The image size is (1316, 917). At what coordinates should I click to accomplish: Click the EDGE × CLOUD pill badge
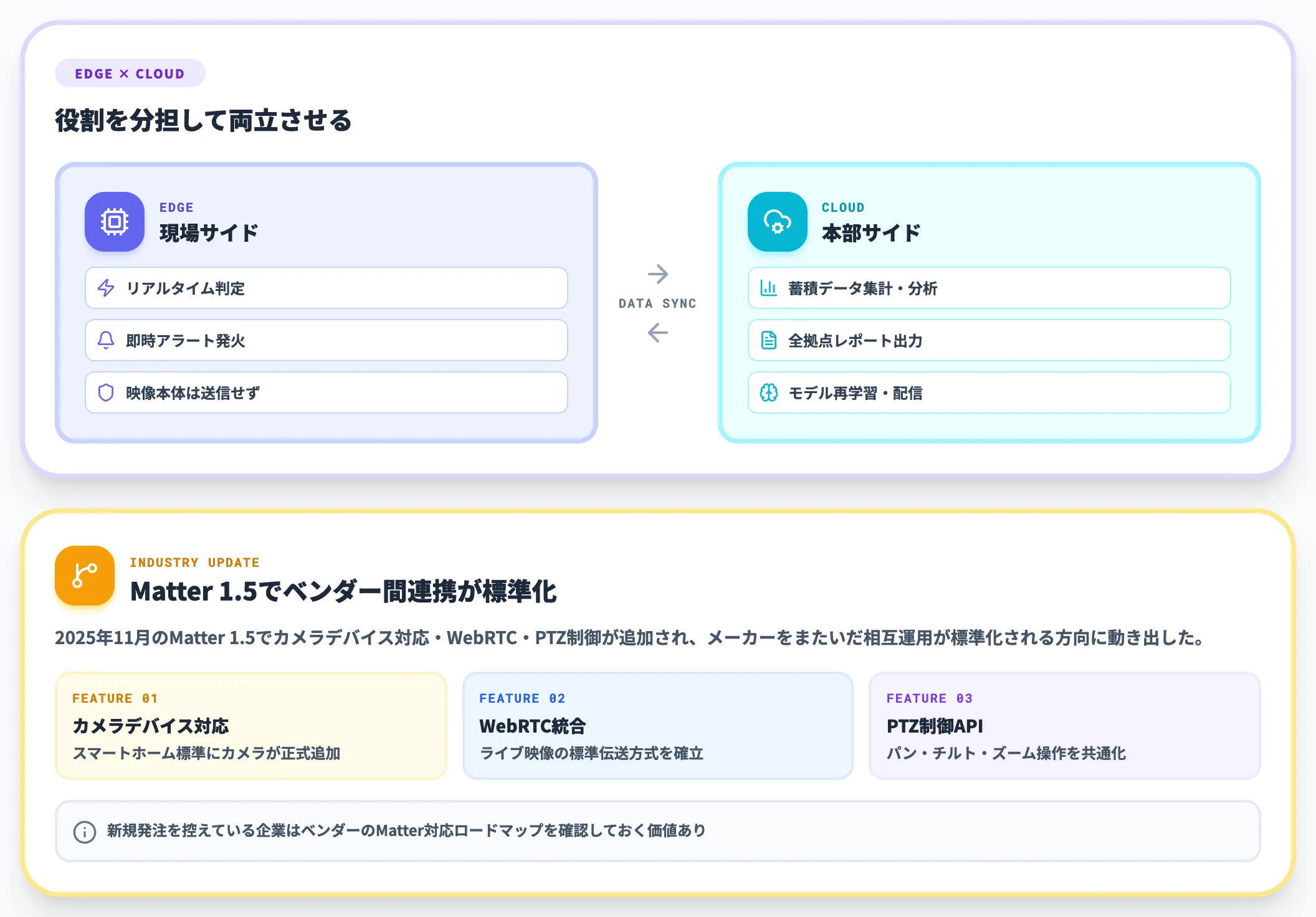[130, 74]
